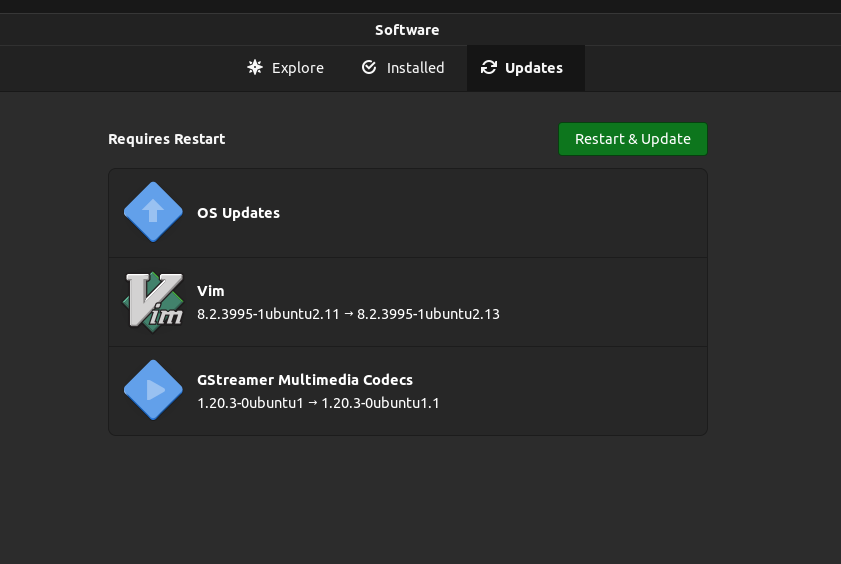Open the Explore tab
This screenshot has width=841, height=564.
[285, 68]
